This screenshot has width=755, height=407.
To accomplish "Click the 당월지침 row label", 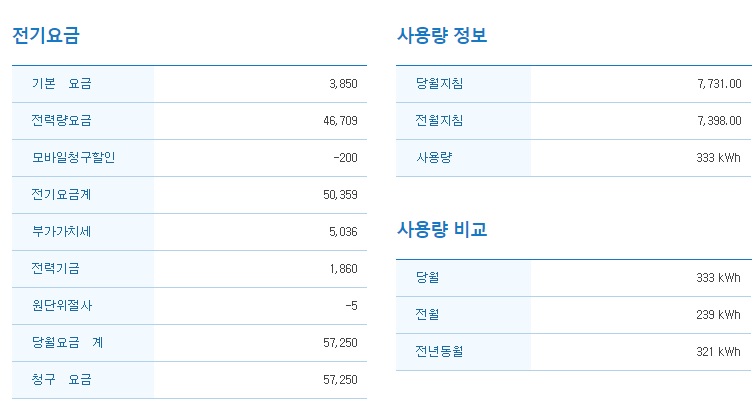I will pos(439,84).
